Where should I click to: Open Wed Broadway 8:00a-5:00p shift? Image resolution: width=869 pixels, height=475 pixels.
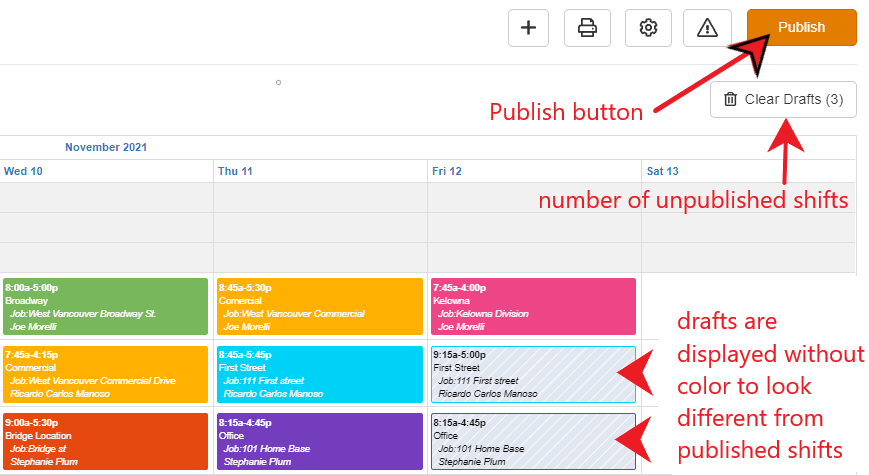point(105,307)
